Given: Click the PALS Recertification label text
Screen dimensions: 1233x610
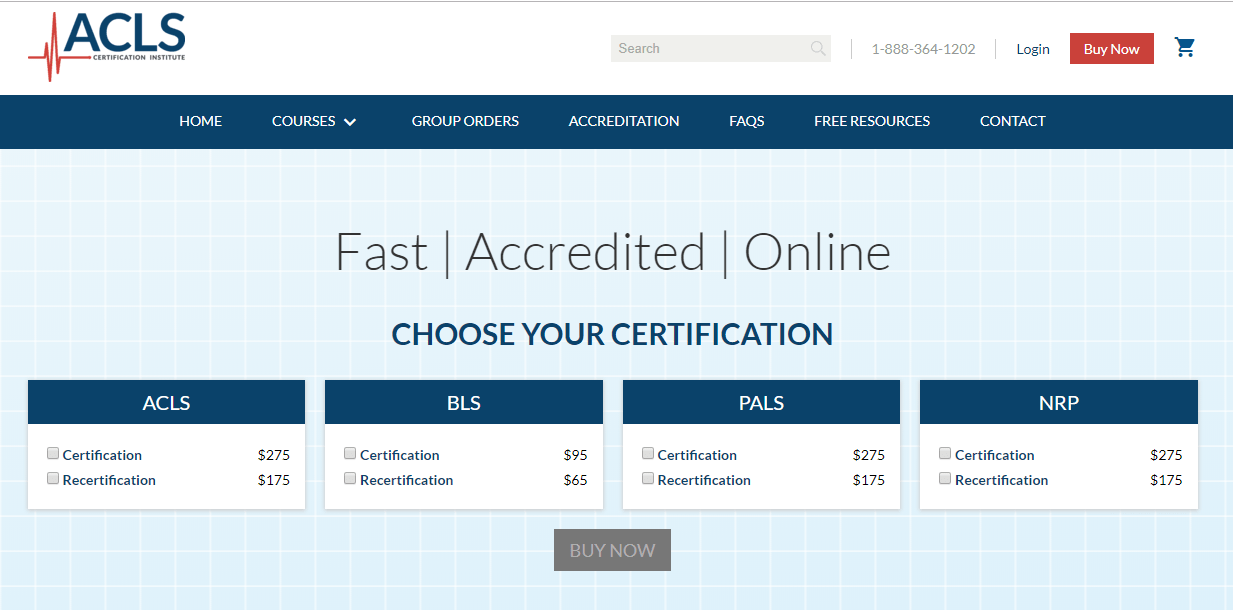Looking at the screenshot, I should click(704, 480).
